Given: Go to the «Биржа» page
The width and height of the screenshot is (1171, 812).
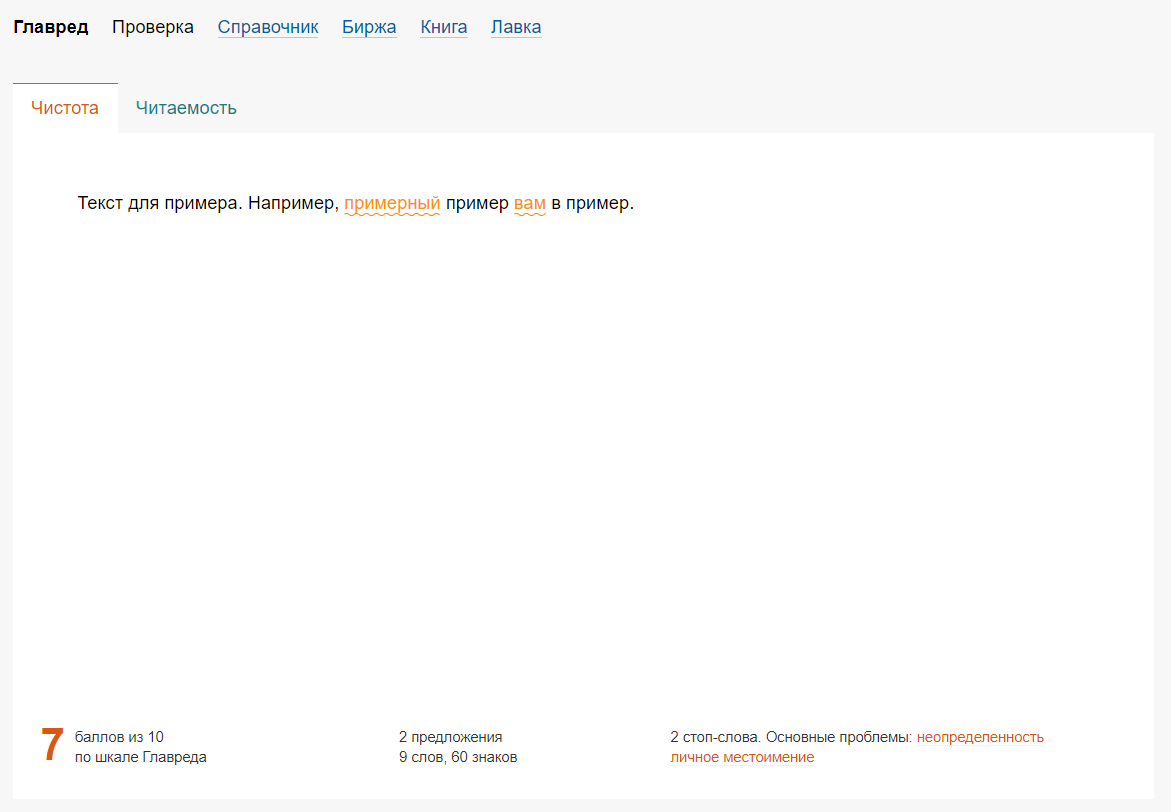Looking at the screenshot, I should tap(369, 27).
